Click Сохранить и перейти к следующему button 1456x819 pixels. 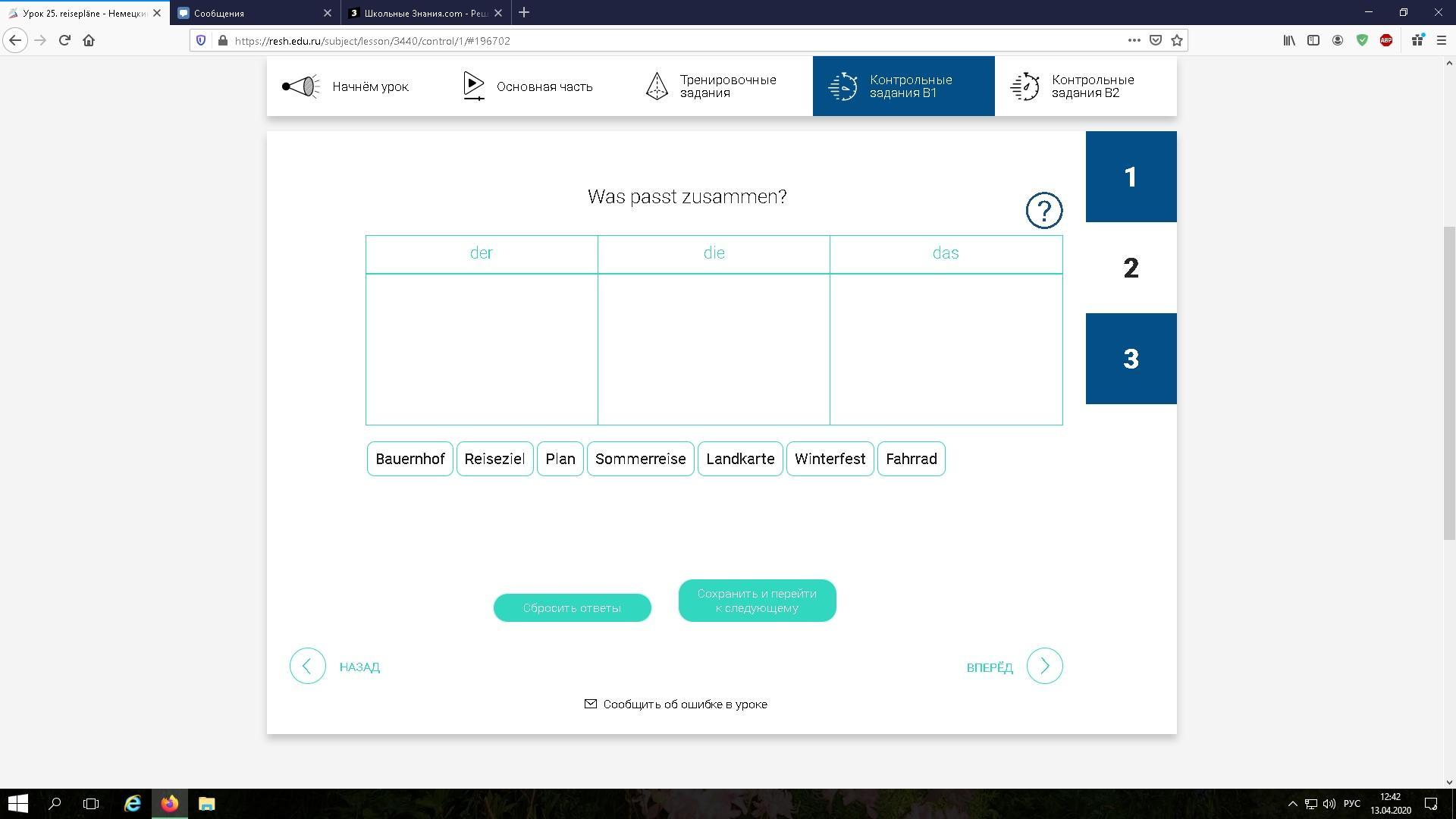[x=757, y=601]
